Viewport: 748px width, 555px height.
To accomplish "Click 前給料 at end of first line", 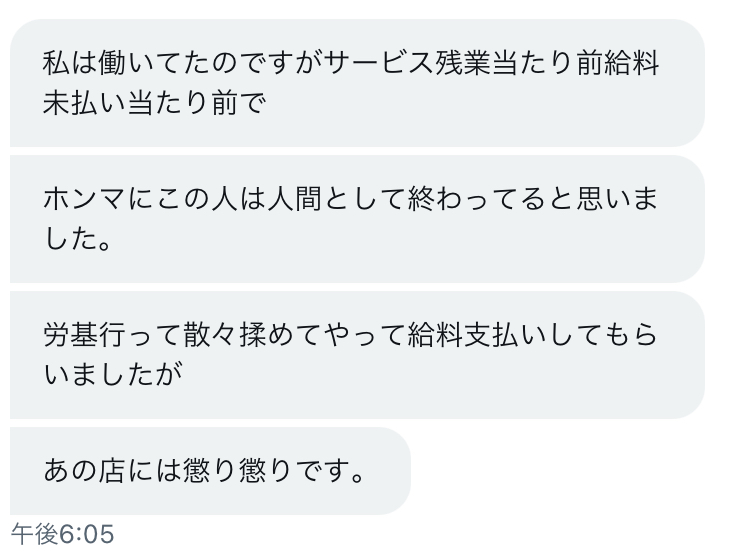I will [618, 65].
